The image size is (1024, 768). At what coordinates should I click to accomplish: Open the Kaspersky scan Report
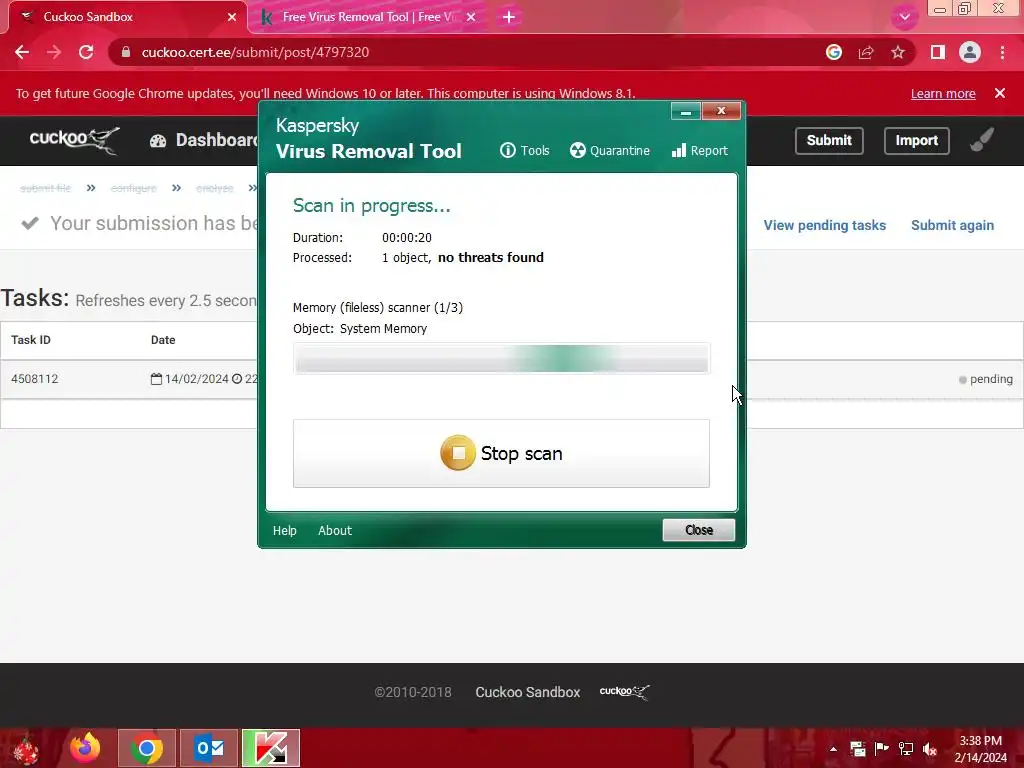[x=699, y=151]
